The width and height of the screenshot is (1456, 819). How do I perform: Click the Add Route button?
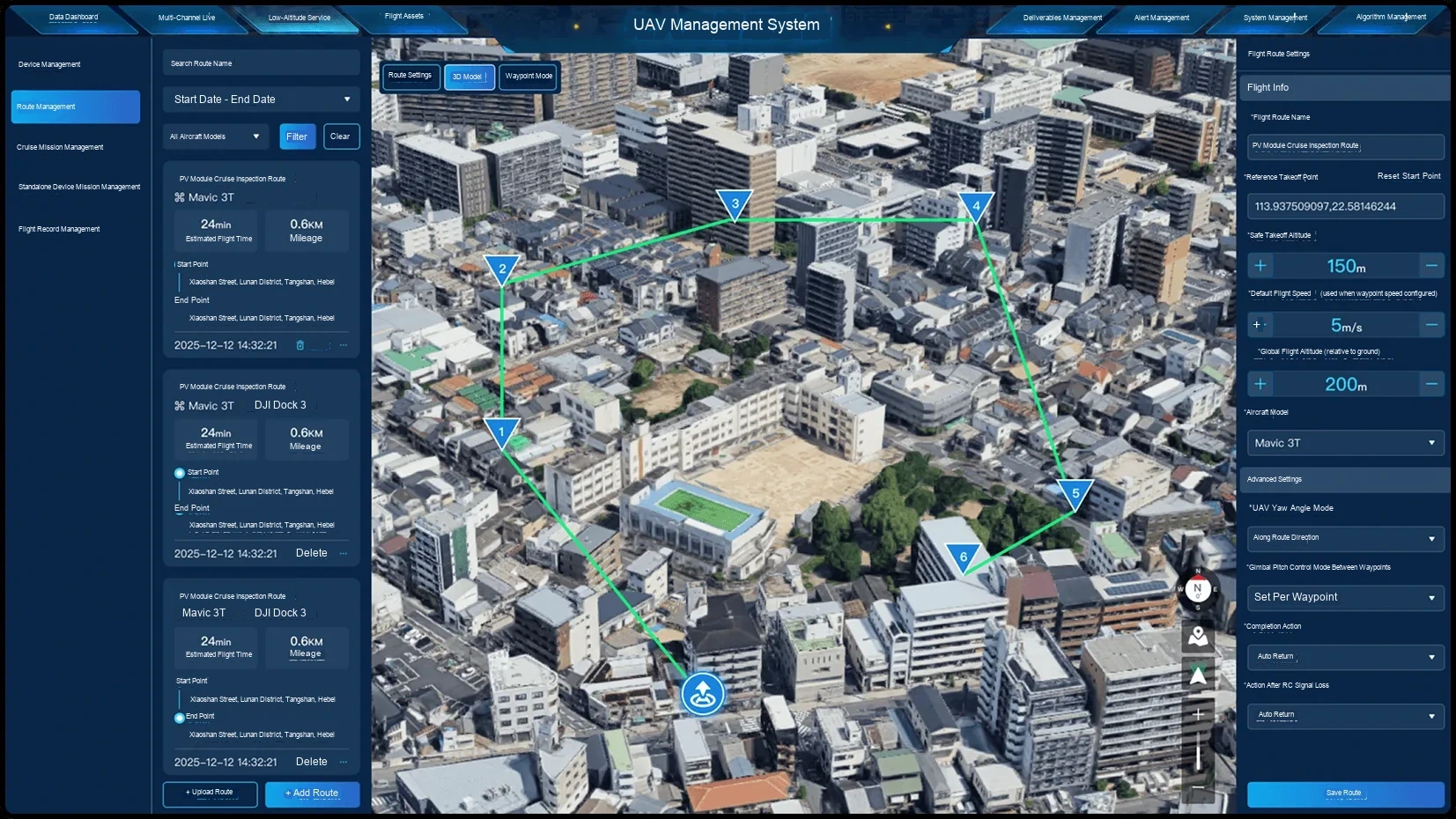[x=313, y=793]
